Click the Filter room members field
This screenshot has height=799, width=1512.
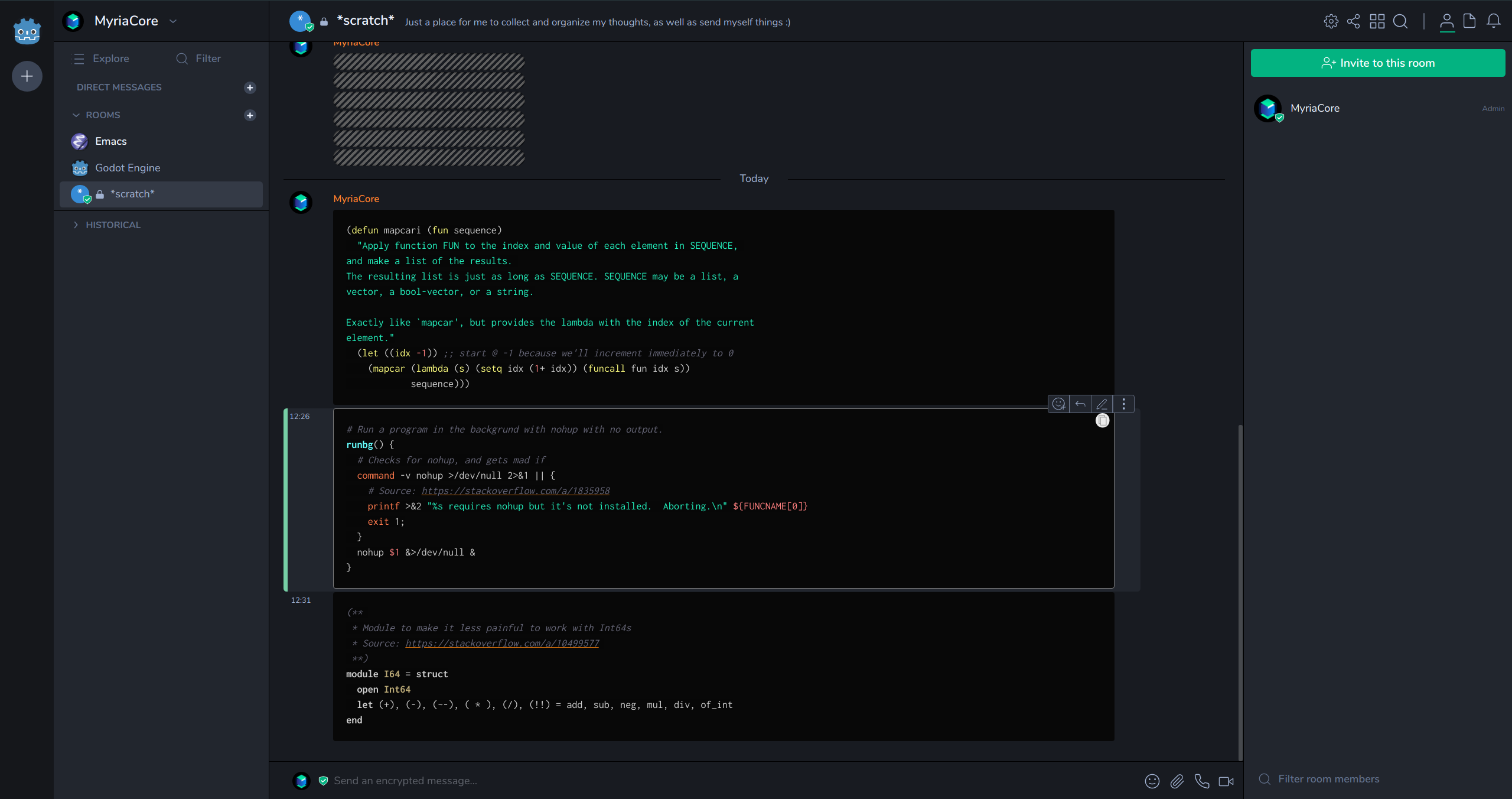tap(1328, 779)
